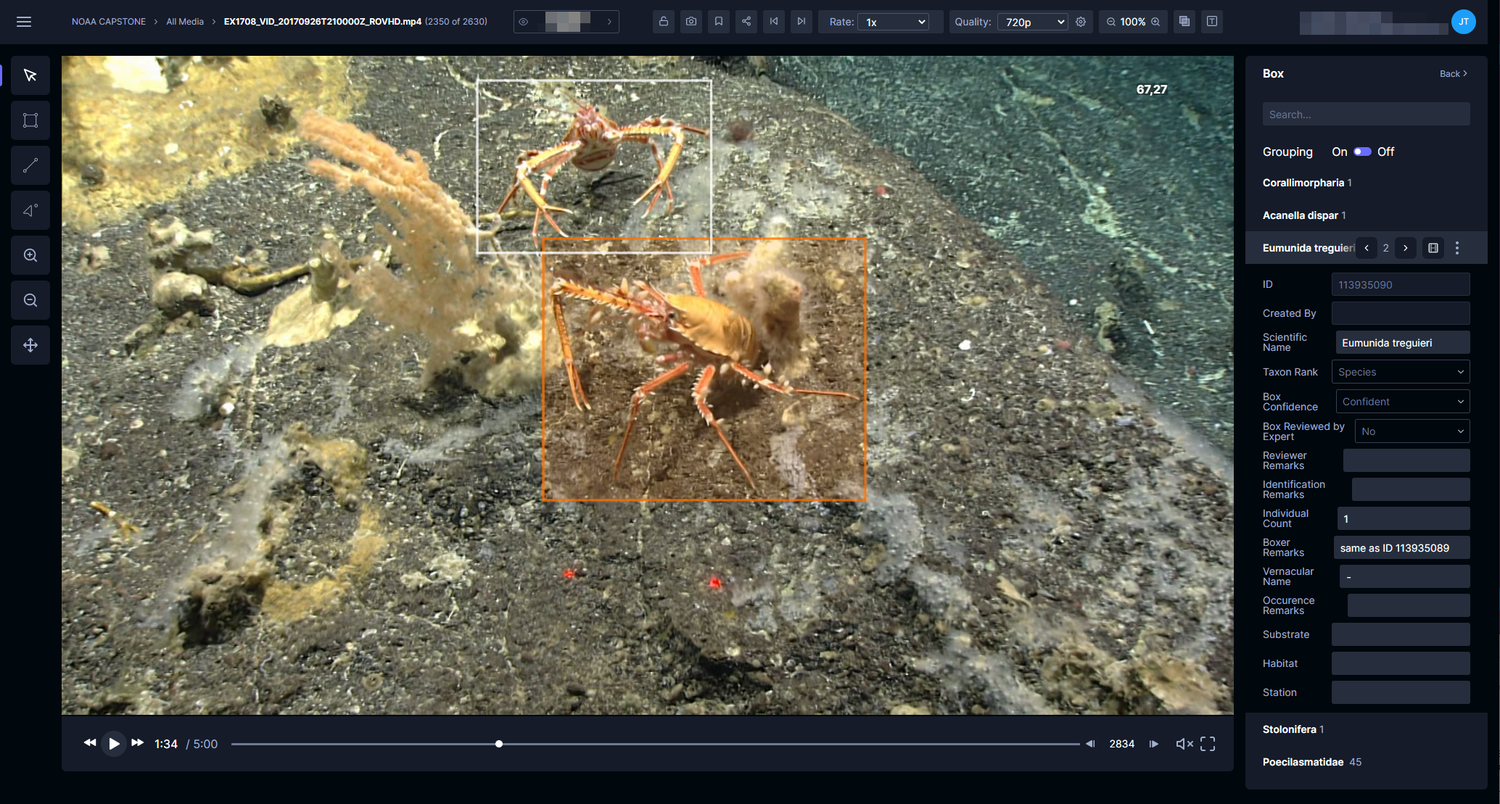Step forward one frame after 2834
The image size is (1500, 804).
(x=1153, y=744)
